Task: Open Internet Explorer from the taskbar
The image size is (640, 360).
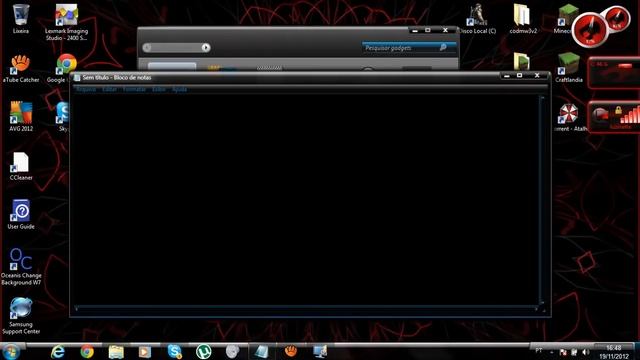Action: pyautogui.click(x=58, y=351)
